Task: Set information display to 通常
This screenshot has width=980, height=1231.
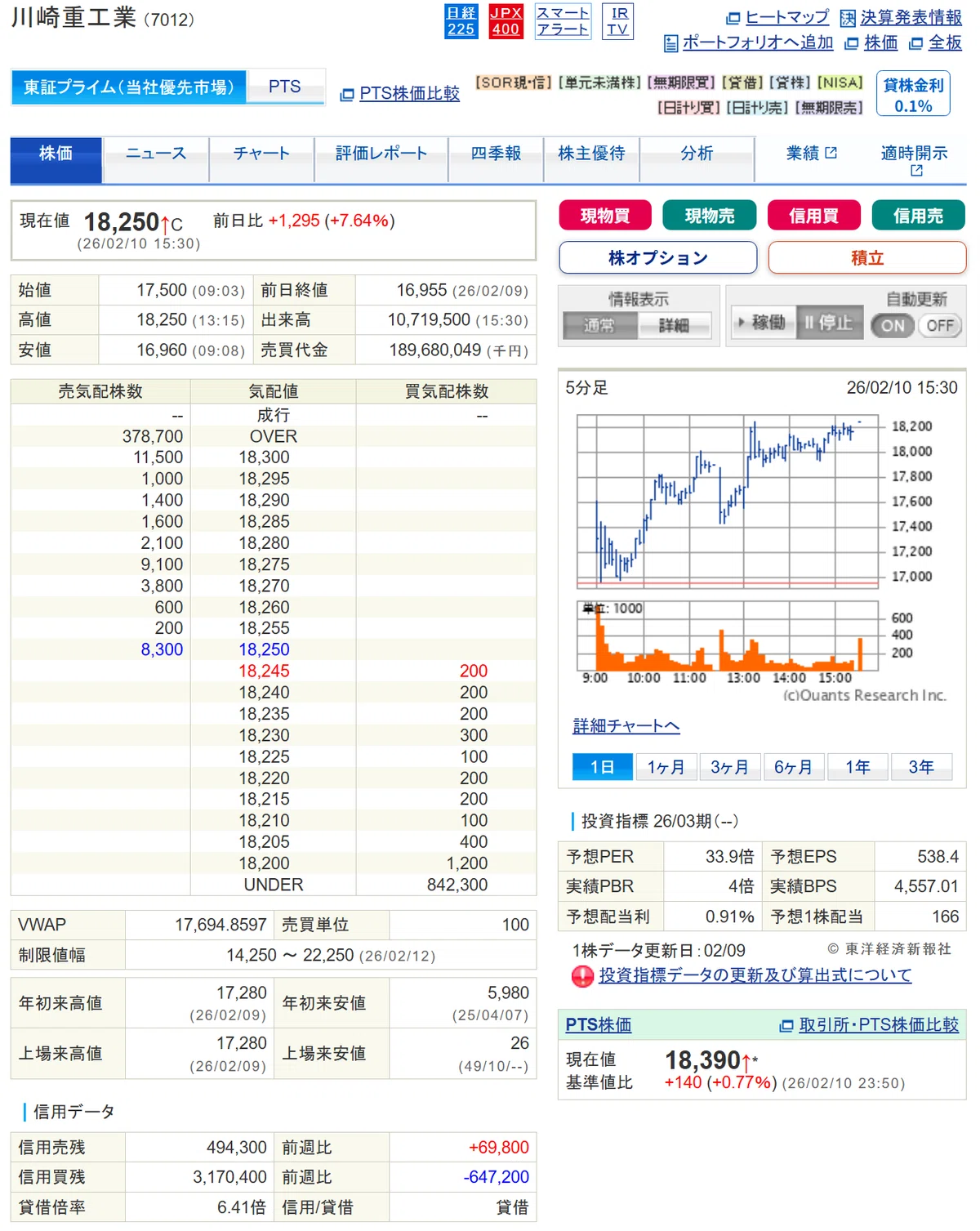Action: coord(600,326)
